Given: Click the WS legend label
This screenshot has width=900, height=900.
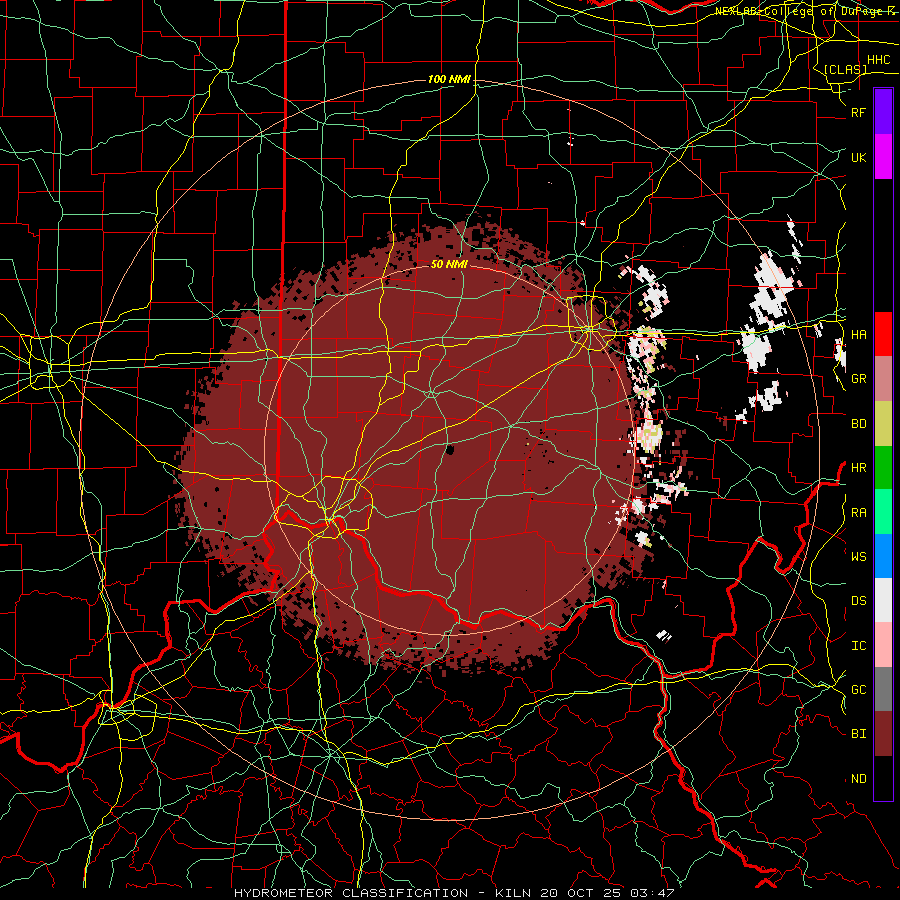Looking at the screenshot, I should point(858,557).
